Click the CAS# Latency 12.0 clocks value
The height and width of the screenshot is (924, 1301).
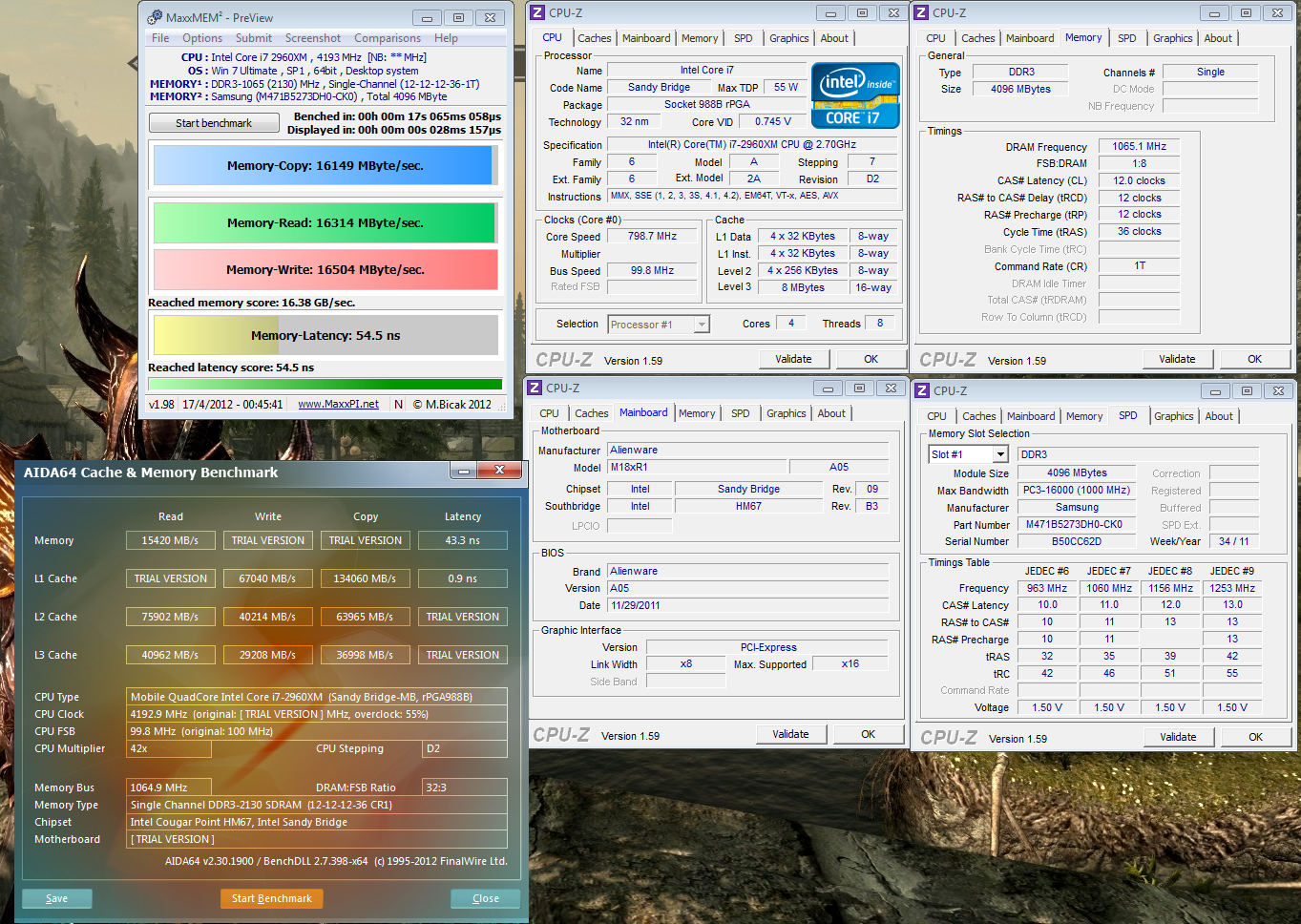[1140, 180]
